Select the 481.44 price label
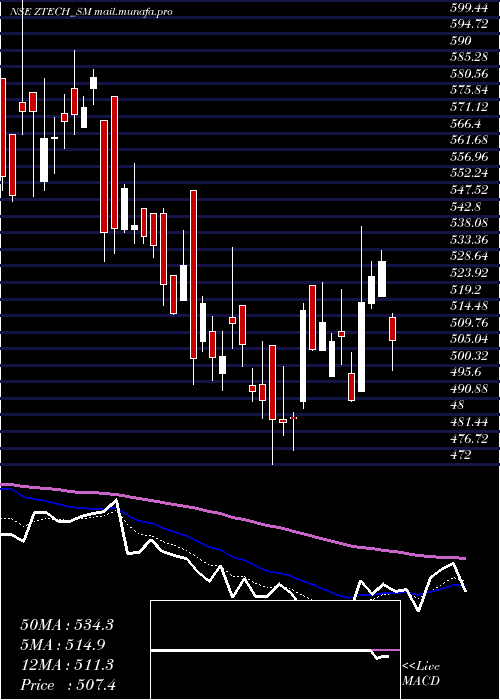The image size is (500, 700). pyautogui.click(x=468, y=422)
